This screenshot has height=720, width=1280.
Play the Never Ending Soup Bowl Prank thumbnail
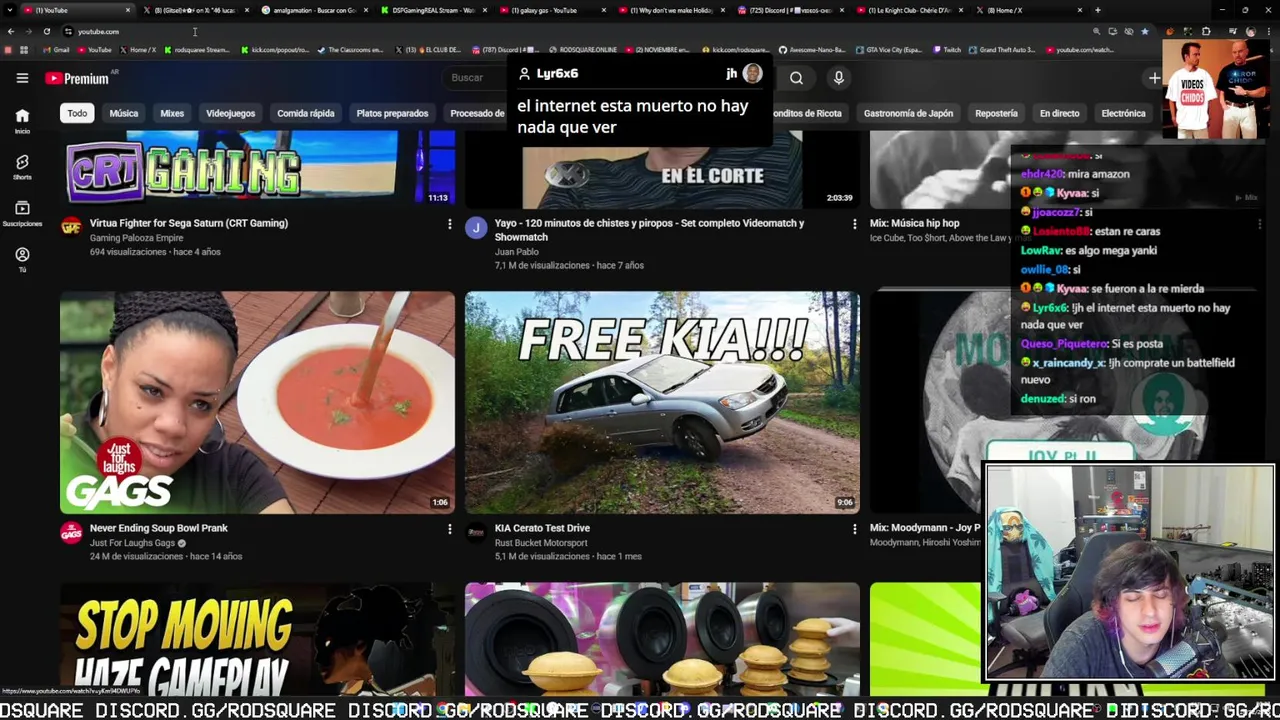tap(257, 403)
